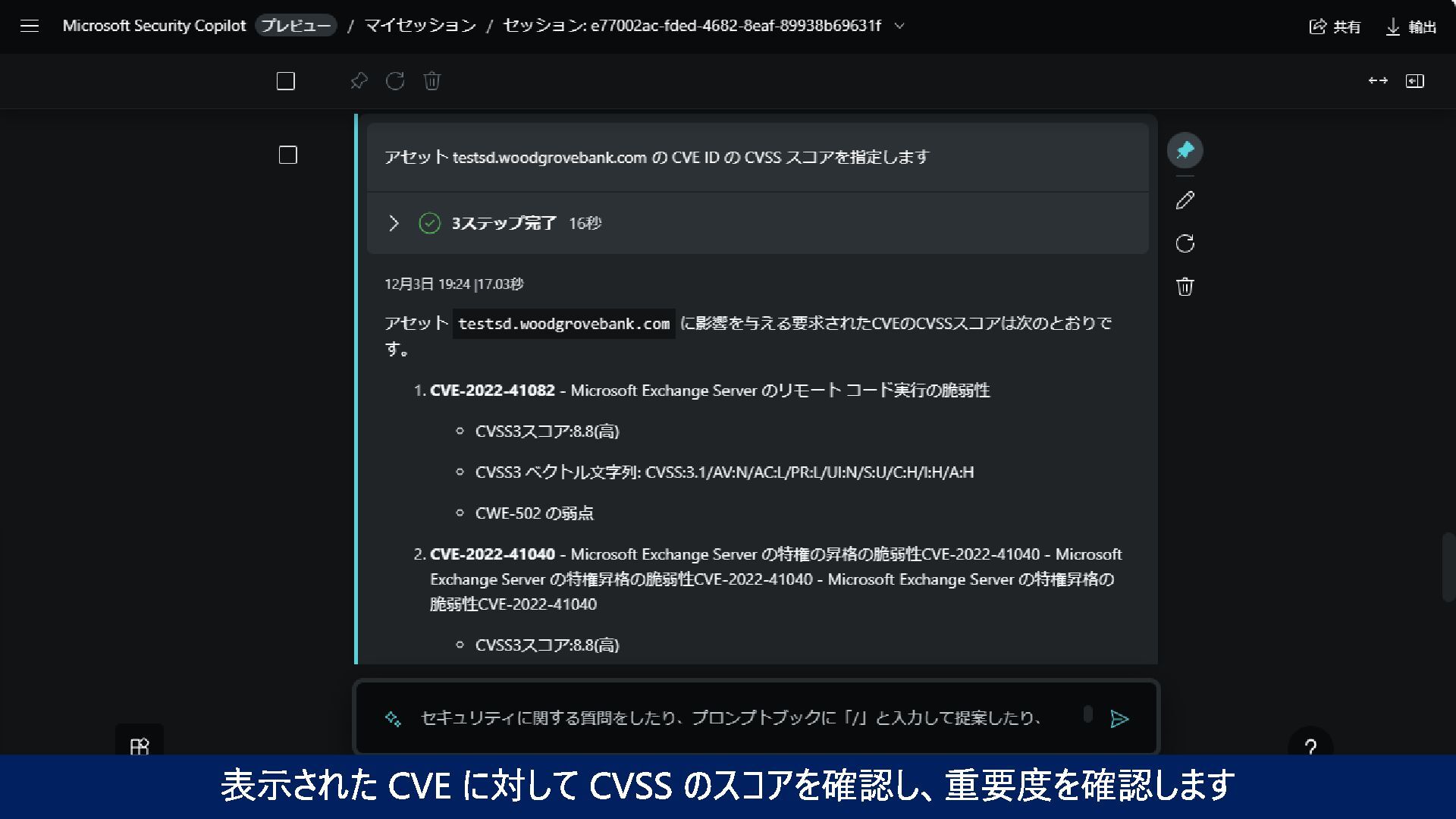Image resolution: width=1456 pixels, height=819 pixels.
Task: Edit the prompt with pencil icon
Action: (1185, 200)
